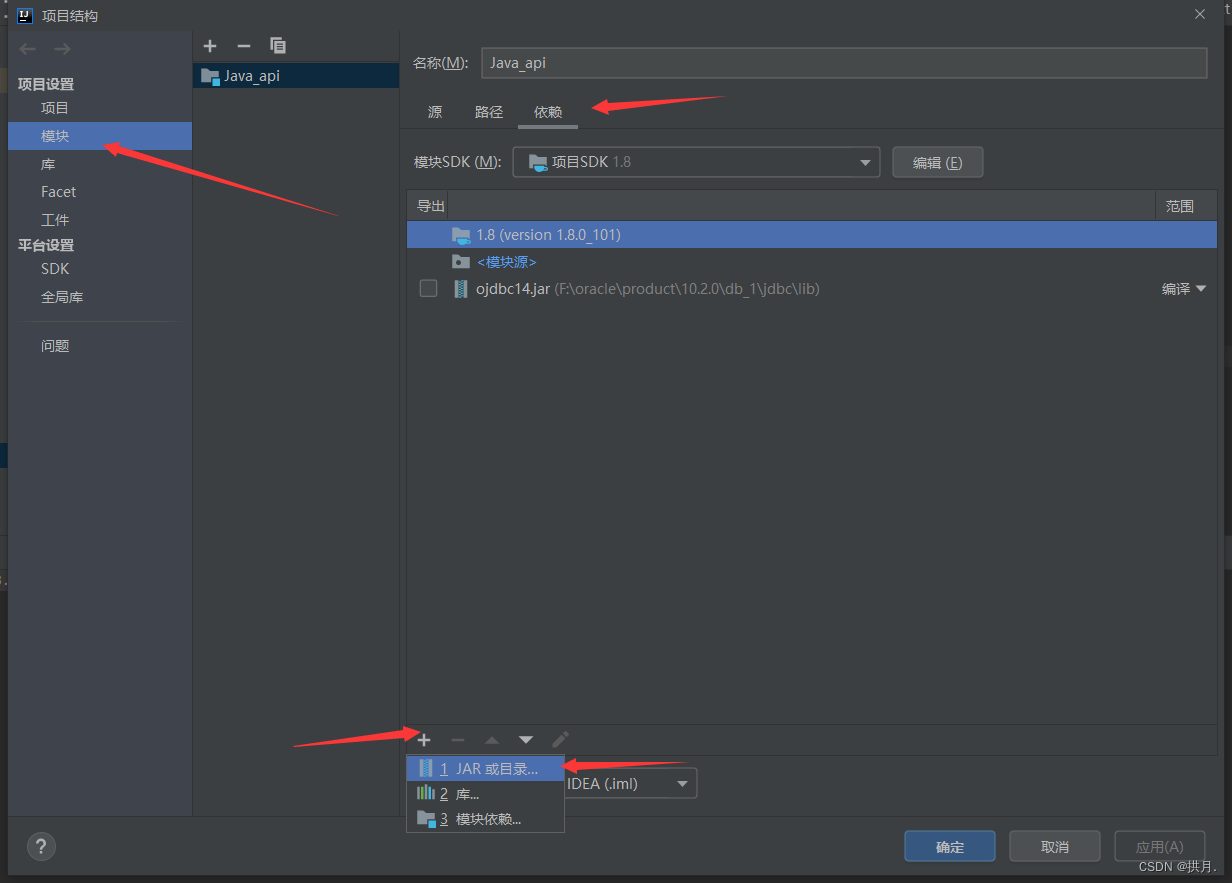Move the dependency up with the up arrow
Image resolution: width=1232 pixels, height=883 pixels.
point(491,739)
